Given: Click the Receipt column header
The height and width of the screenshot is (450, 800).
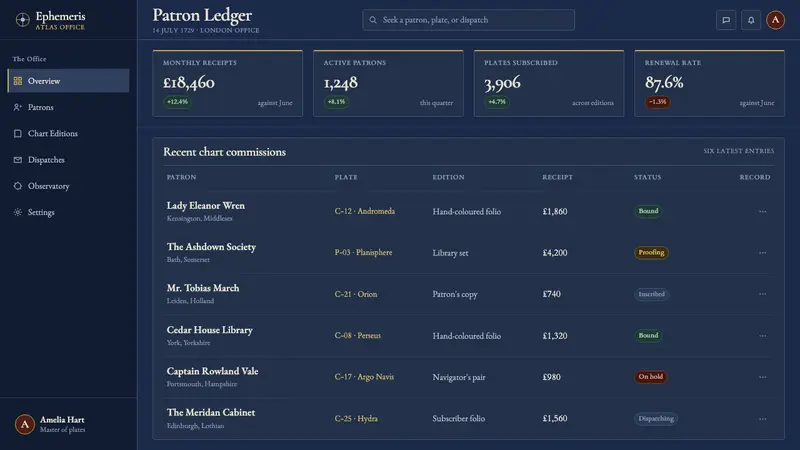Looking at the screenshot, I should point(557,177).
